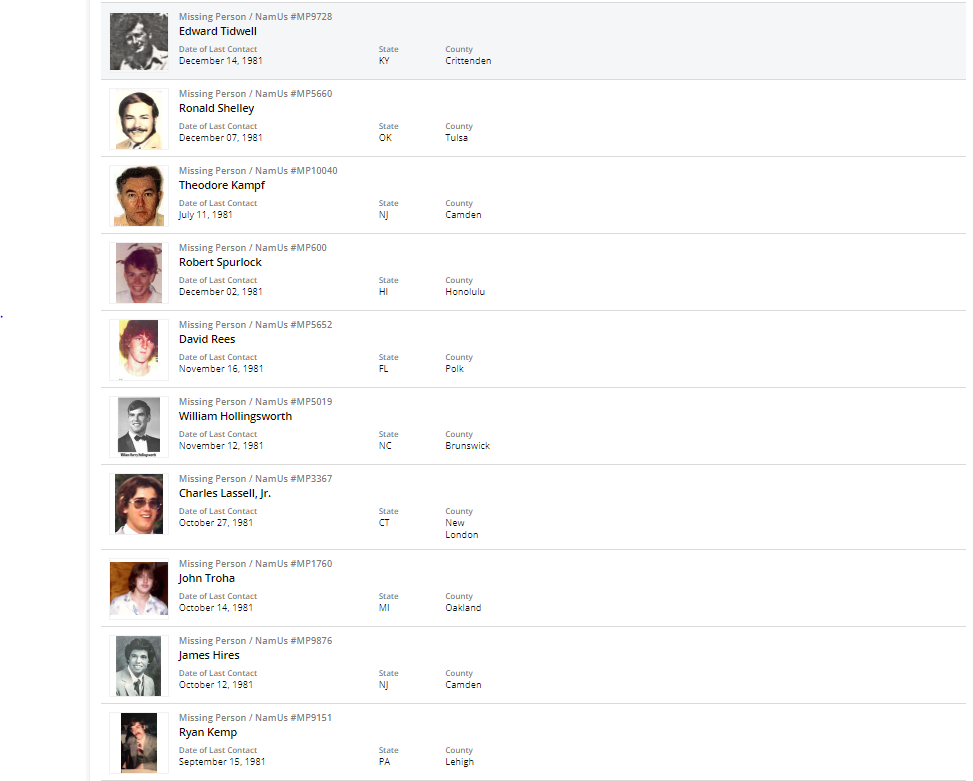Image resolution: width=973 pixels, height=781 pixels.
Task: Click David Rees's photo thumbnail
Action: click(x=138, y=350)
